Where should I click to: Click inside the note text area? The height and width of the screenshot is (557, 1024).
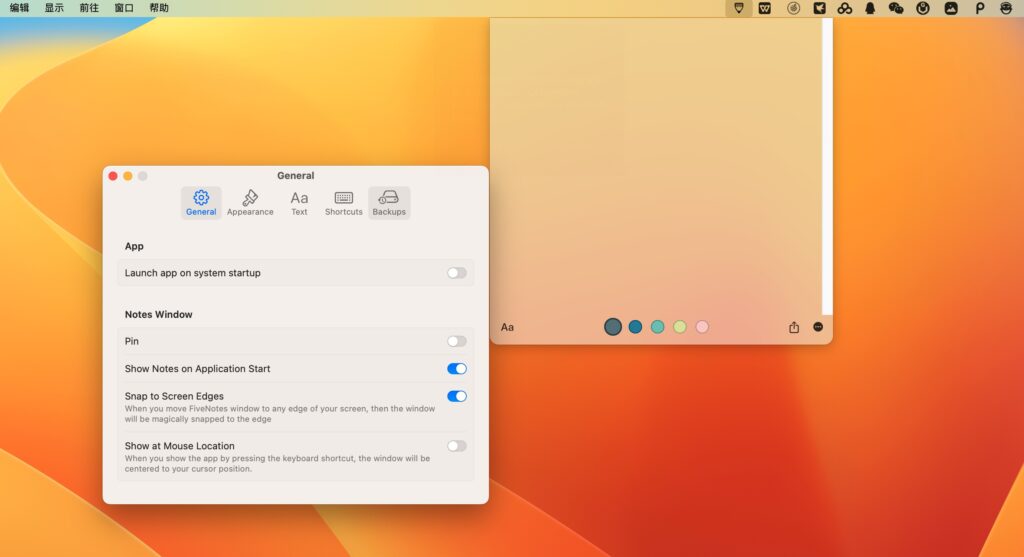coord(656,167)
